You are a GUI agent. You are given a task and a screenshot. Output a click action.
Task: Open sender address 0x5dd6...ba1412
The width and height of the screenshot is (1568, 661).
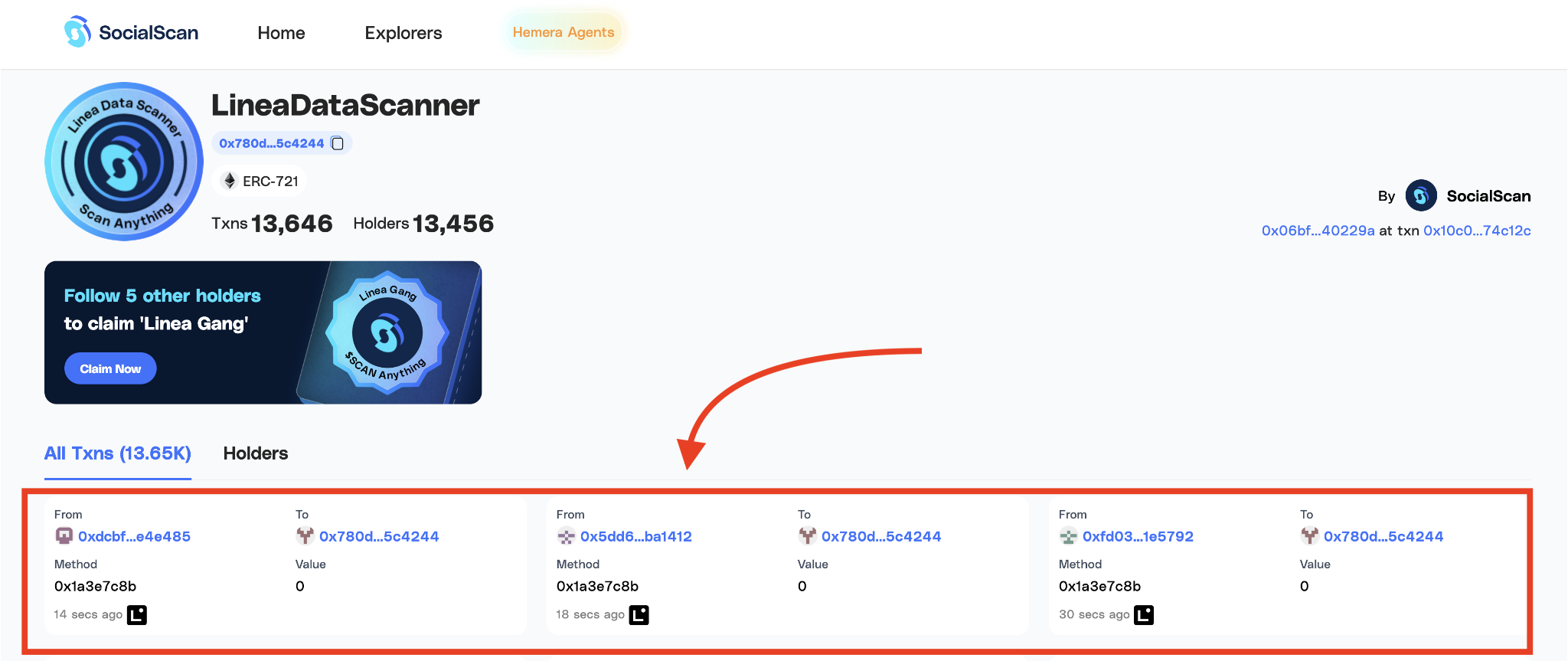pos(636,536)
